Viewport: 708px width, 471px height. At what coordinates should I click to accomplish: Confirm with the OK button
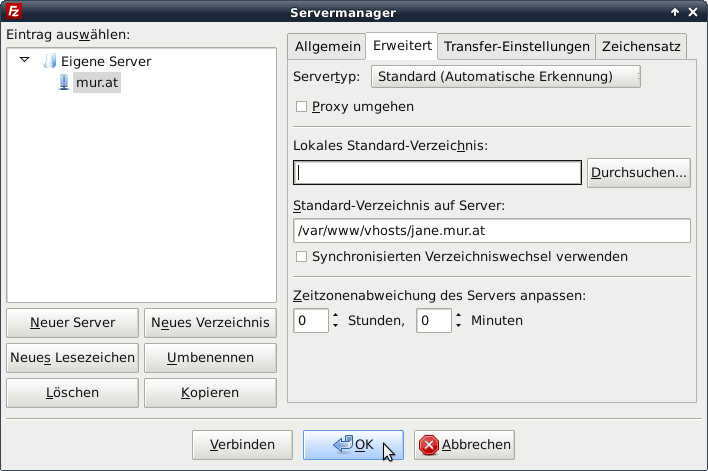352,444
